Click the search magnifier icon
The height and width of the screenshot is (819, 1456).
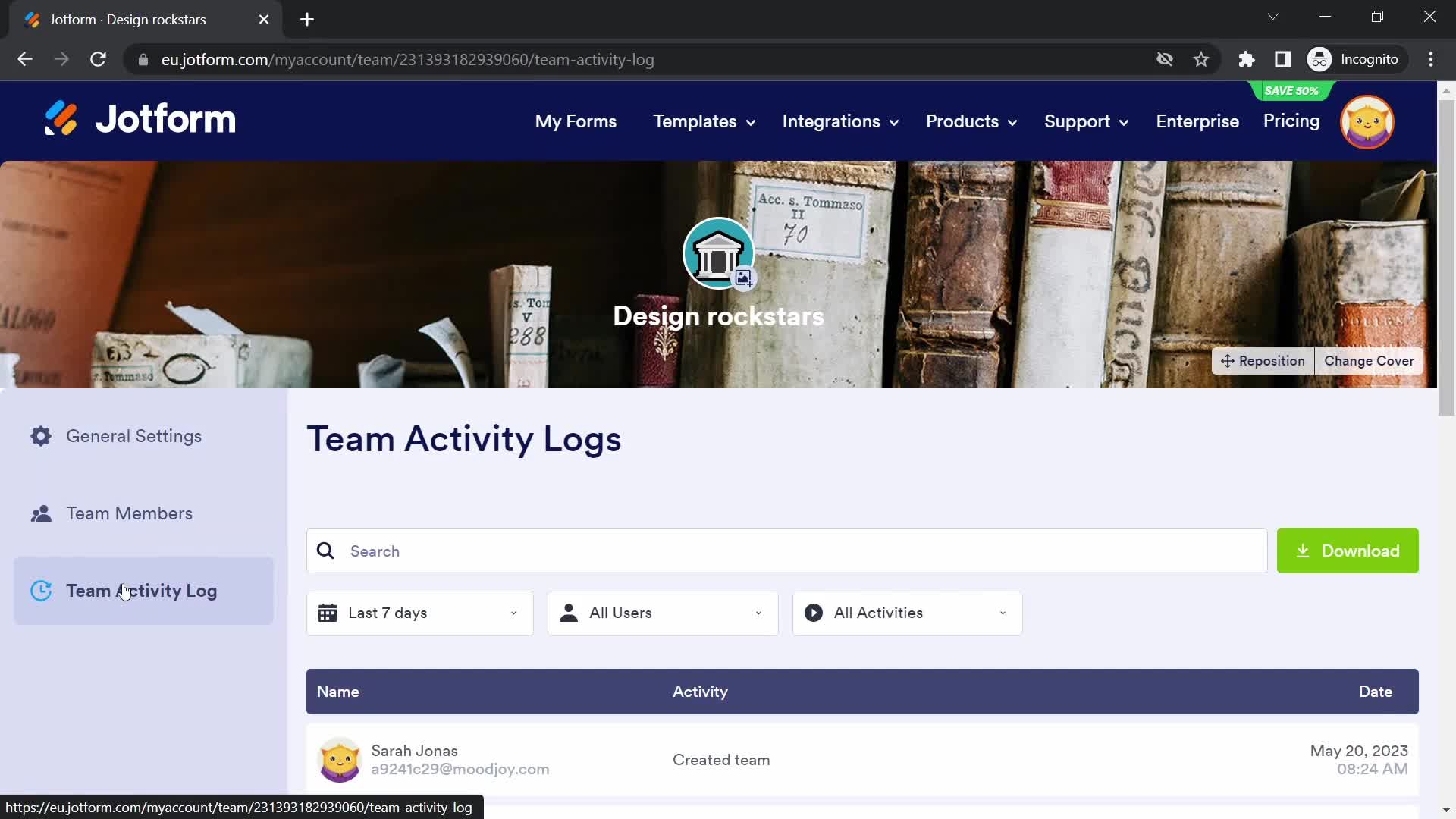325,551
